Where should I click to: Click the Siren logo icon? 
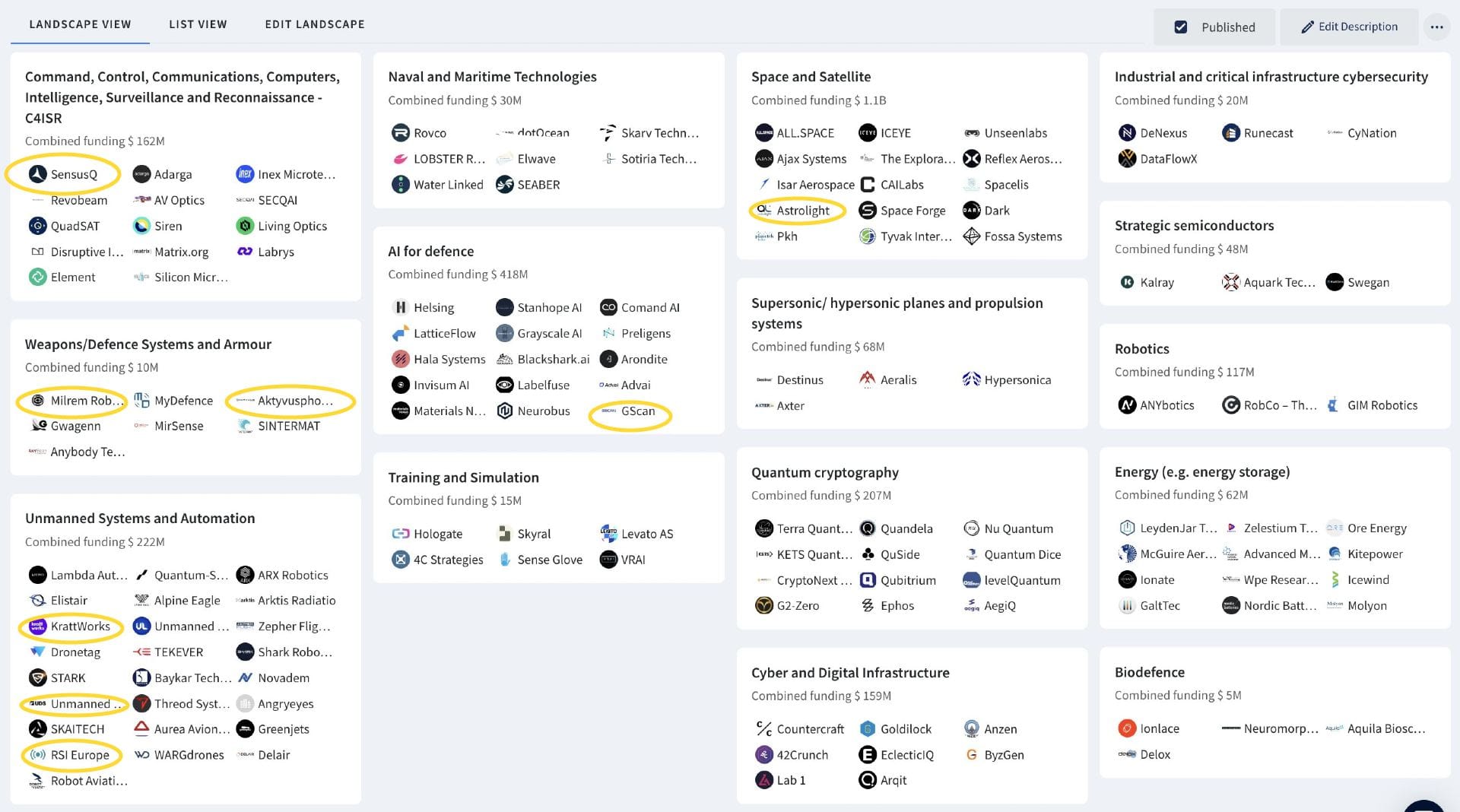(x=141, y=226)
